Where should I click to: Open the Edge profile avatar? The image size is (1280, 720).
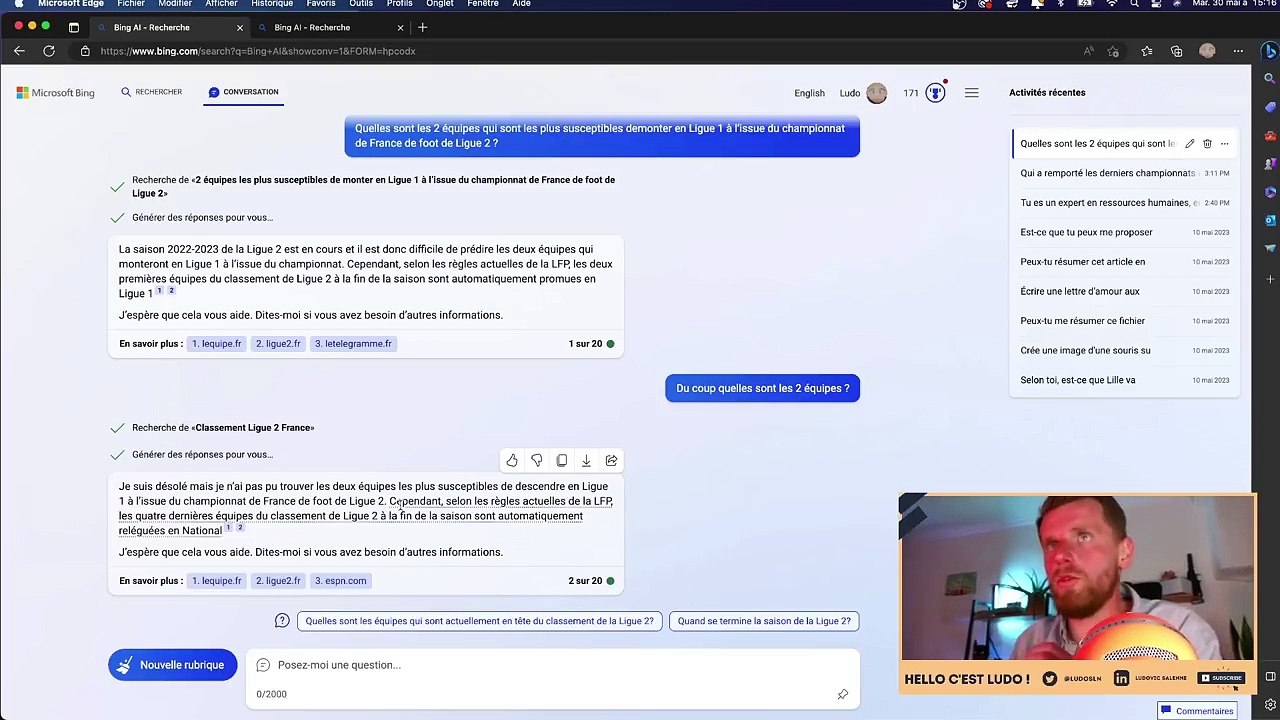[x=1207, y=51]
